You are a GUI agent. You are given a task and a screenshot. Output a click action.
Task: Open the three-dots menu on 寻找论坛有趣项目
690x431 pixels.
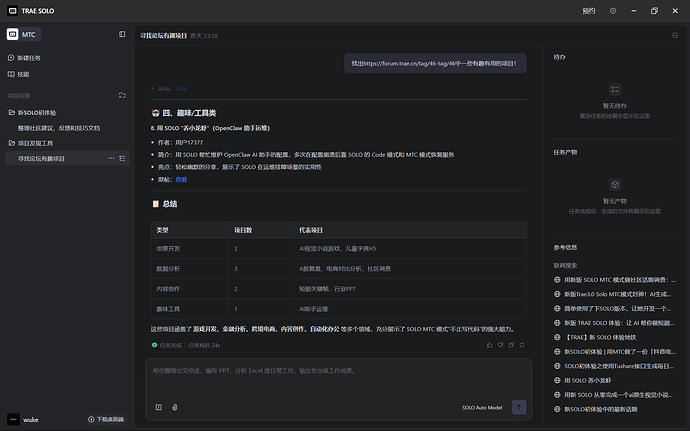coord(111,158)
